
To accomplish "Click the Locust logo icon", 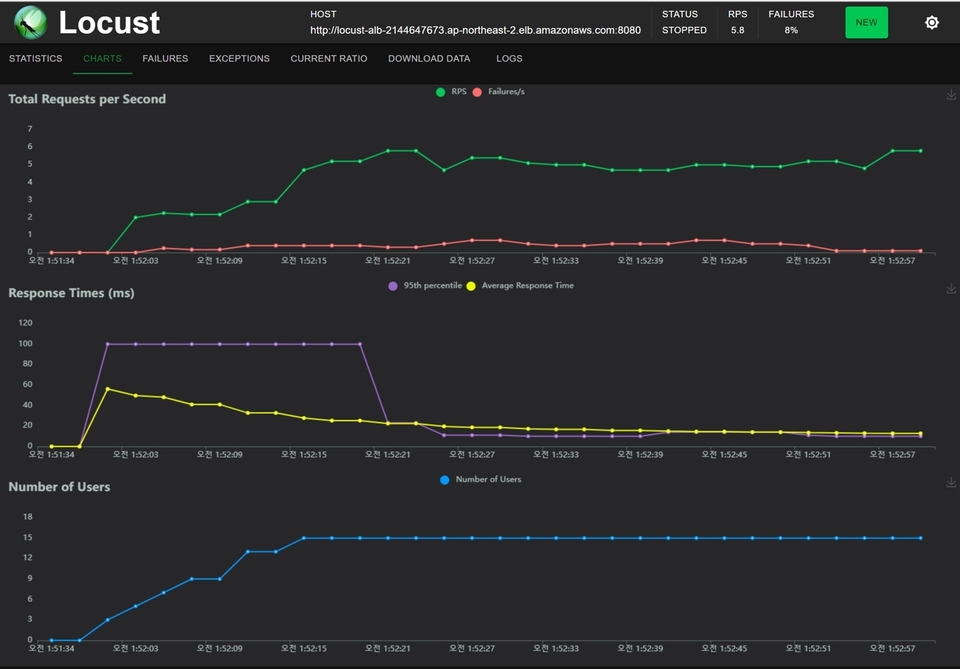I will point(31,23).
